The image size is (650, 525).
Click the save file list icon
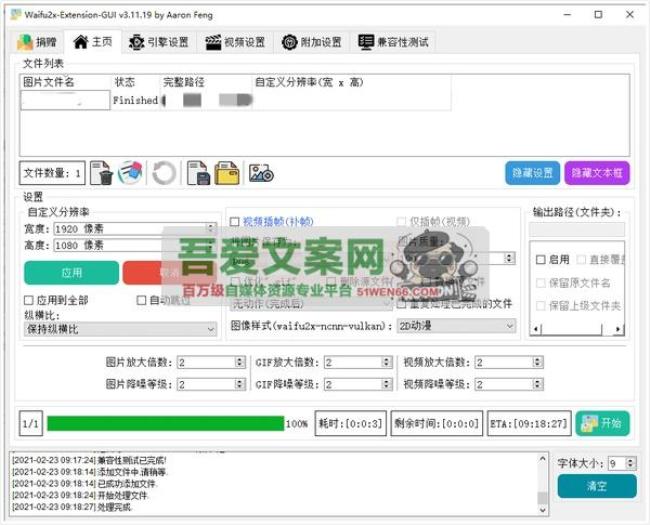click(198, 173)
